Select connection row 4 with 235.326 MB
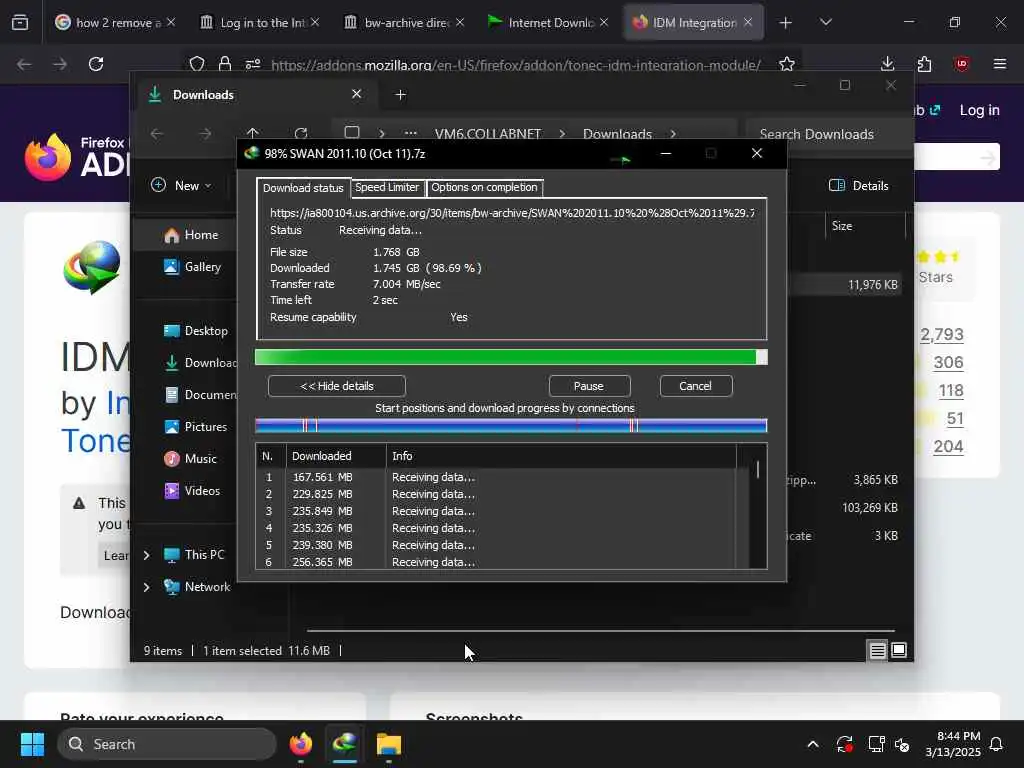The height and width of the screenshot is (768, 1024). click(x=496, y=528)
